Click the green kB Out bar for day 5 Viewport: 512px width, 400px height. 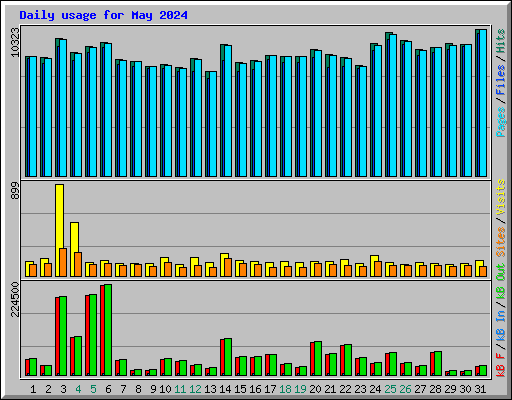tap(93, 335)
